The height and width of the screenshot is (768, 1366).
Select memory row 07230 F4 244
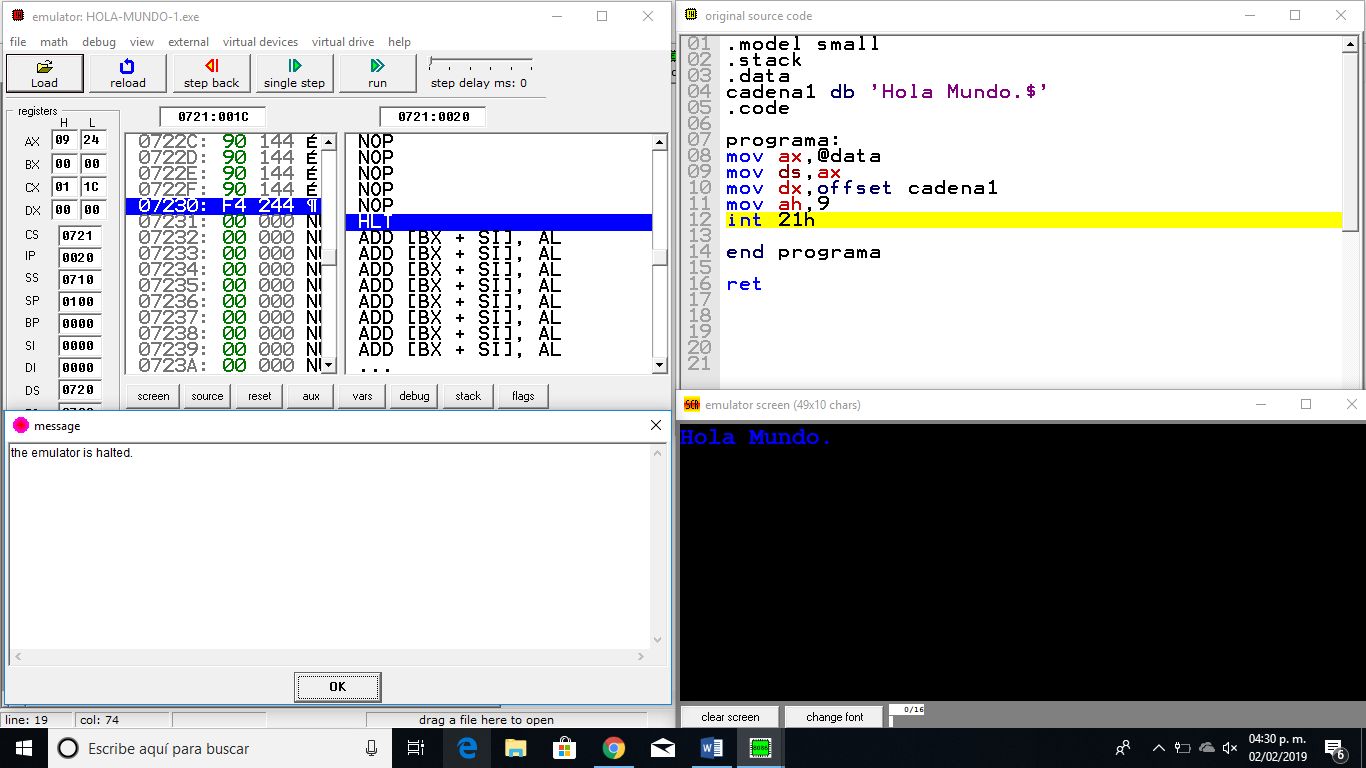[x=223, y=206]
